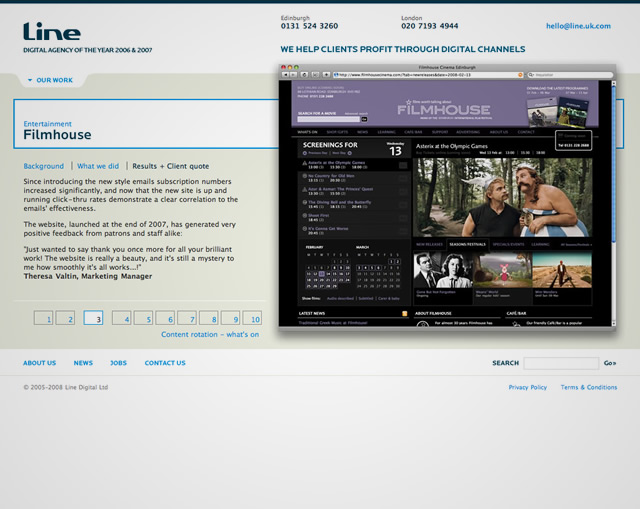640x509 pixels.
Task: Click the Filmhouse project heading
Action: tap(57, 135)
